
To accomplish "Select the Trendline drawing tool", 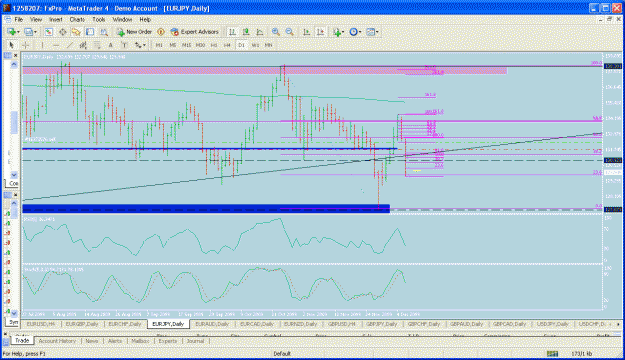I will [x=69, y=45].
